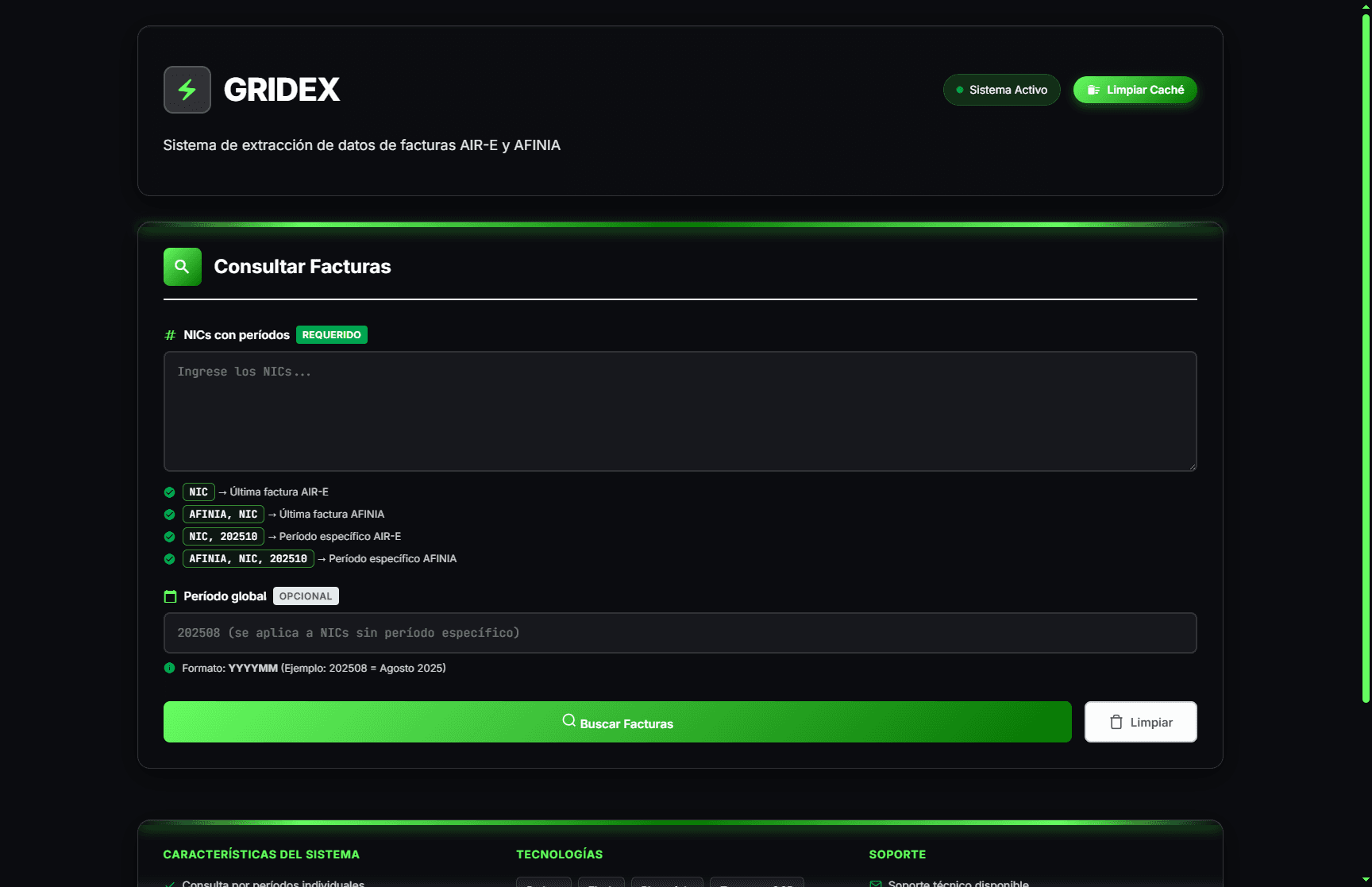Image resolution: width=1372 pixels, height=887 pixels.
Task: Click check icon beside Período específico AIR-E
Action: pyautogui.click(x=169, y=537)
